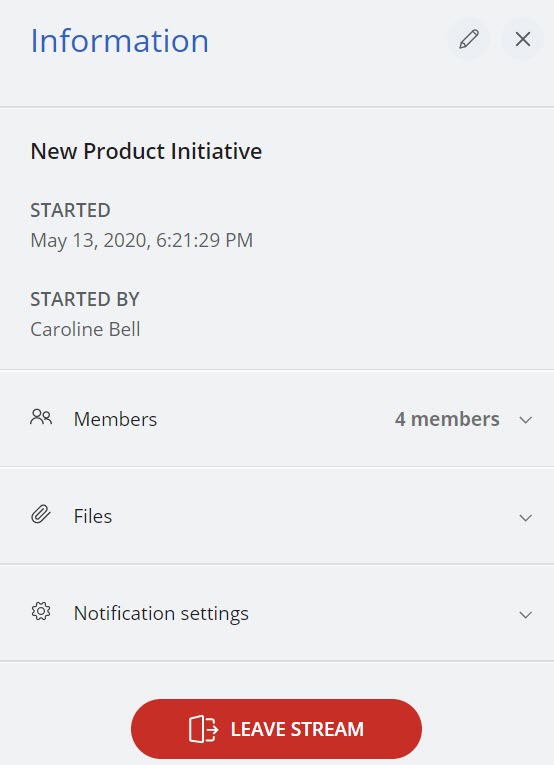Click the STARTED label
Viewport: 554px width, 765px height.
[x=70, y=210]
